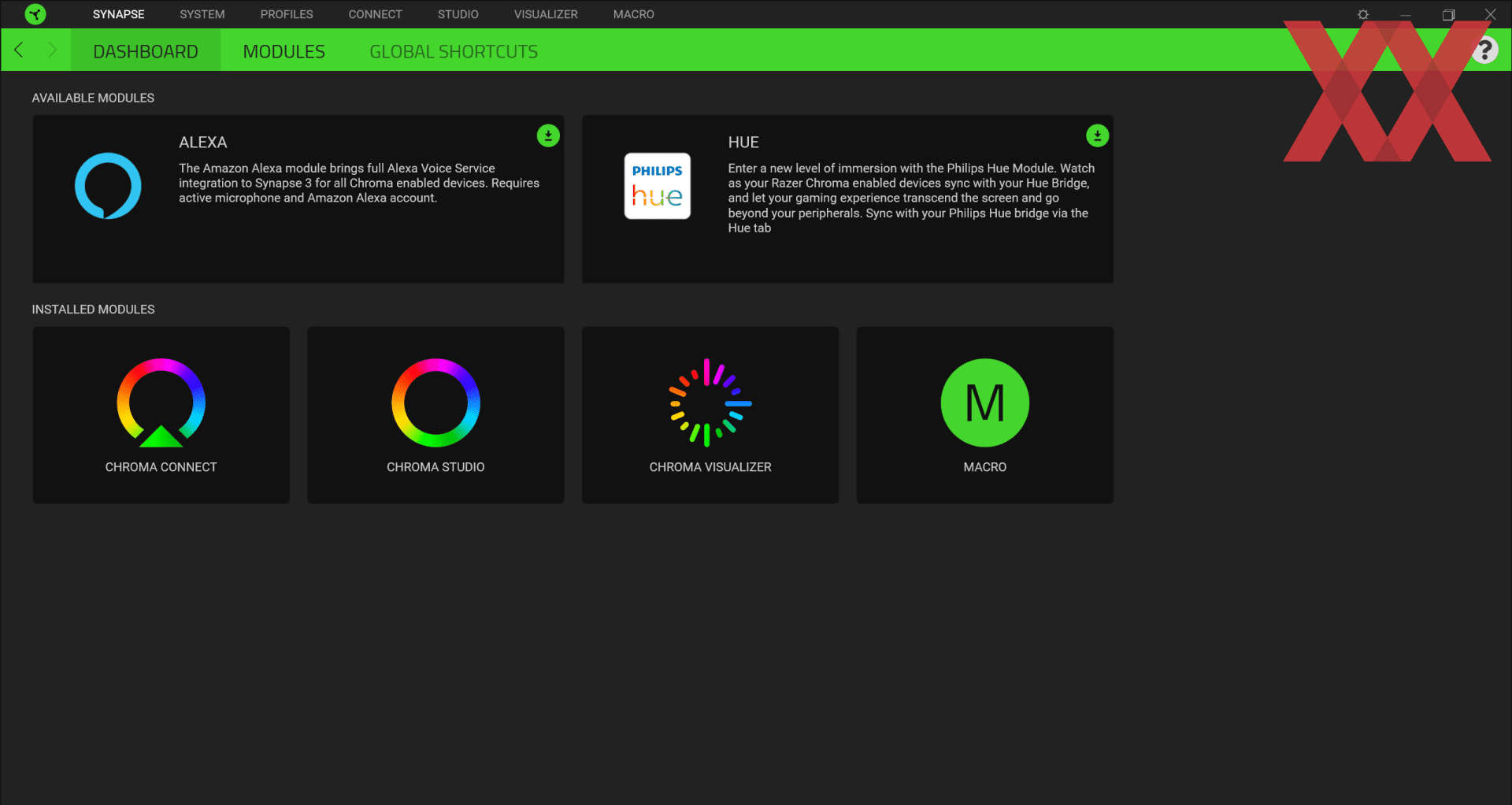This screenshot has height=805, width=1512.
Task: Open the Studio tab
Action: pos(458,14)
